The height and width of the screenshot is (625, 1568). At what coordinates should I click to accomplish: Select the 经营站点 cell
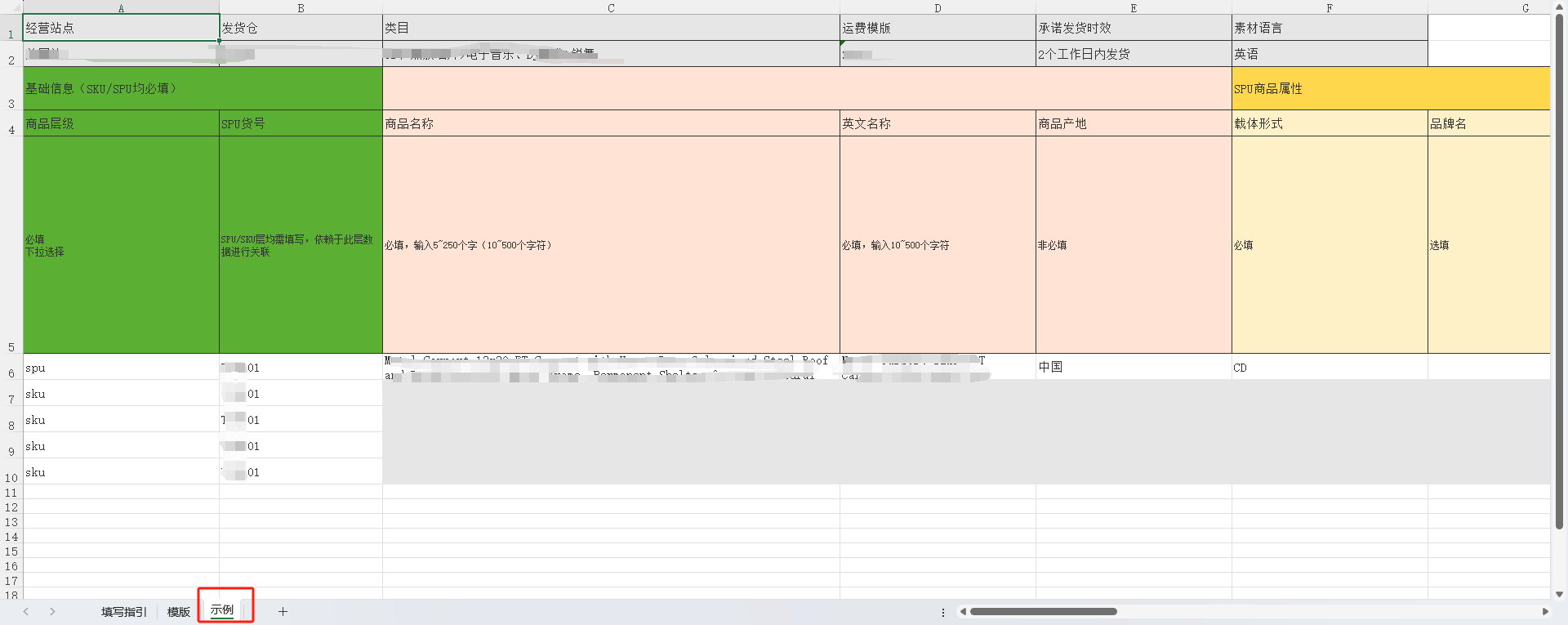pyautogui.click(x=121, y=28)
